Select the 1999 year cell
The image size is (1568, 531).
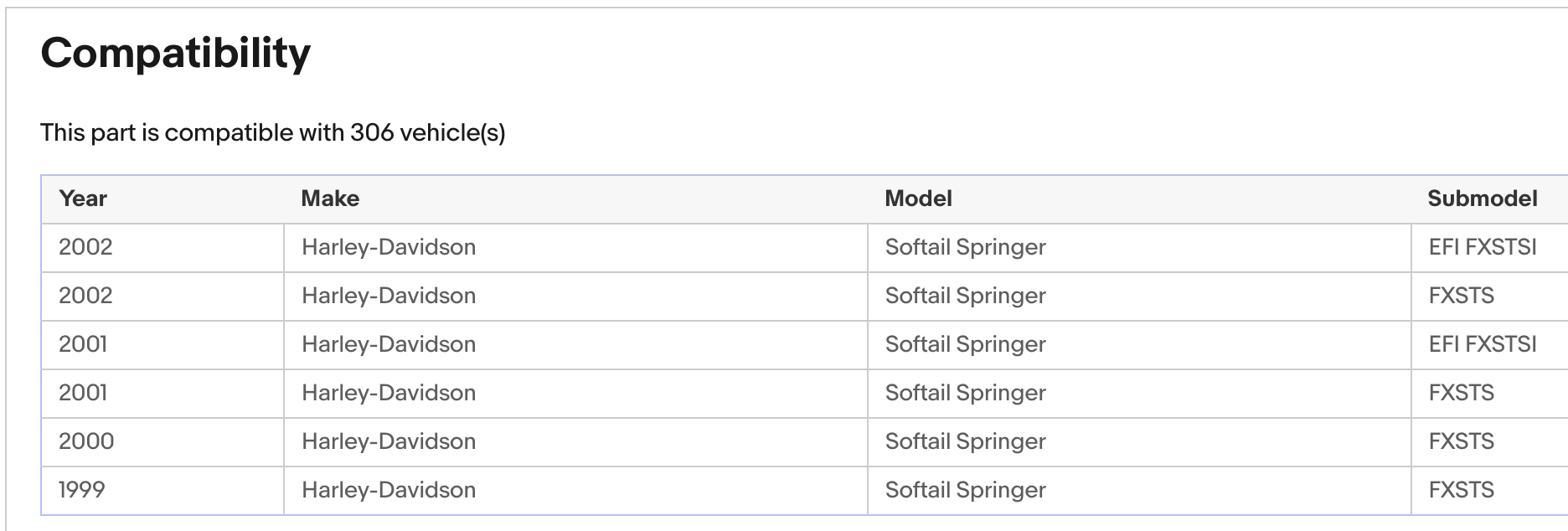click(82, 490)
